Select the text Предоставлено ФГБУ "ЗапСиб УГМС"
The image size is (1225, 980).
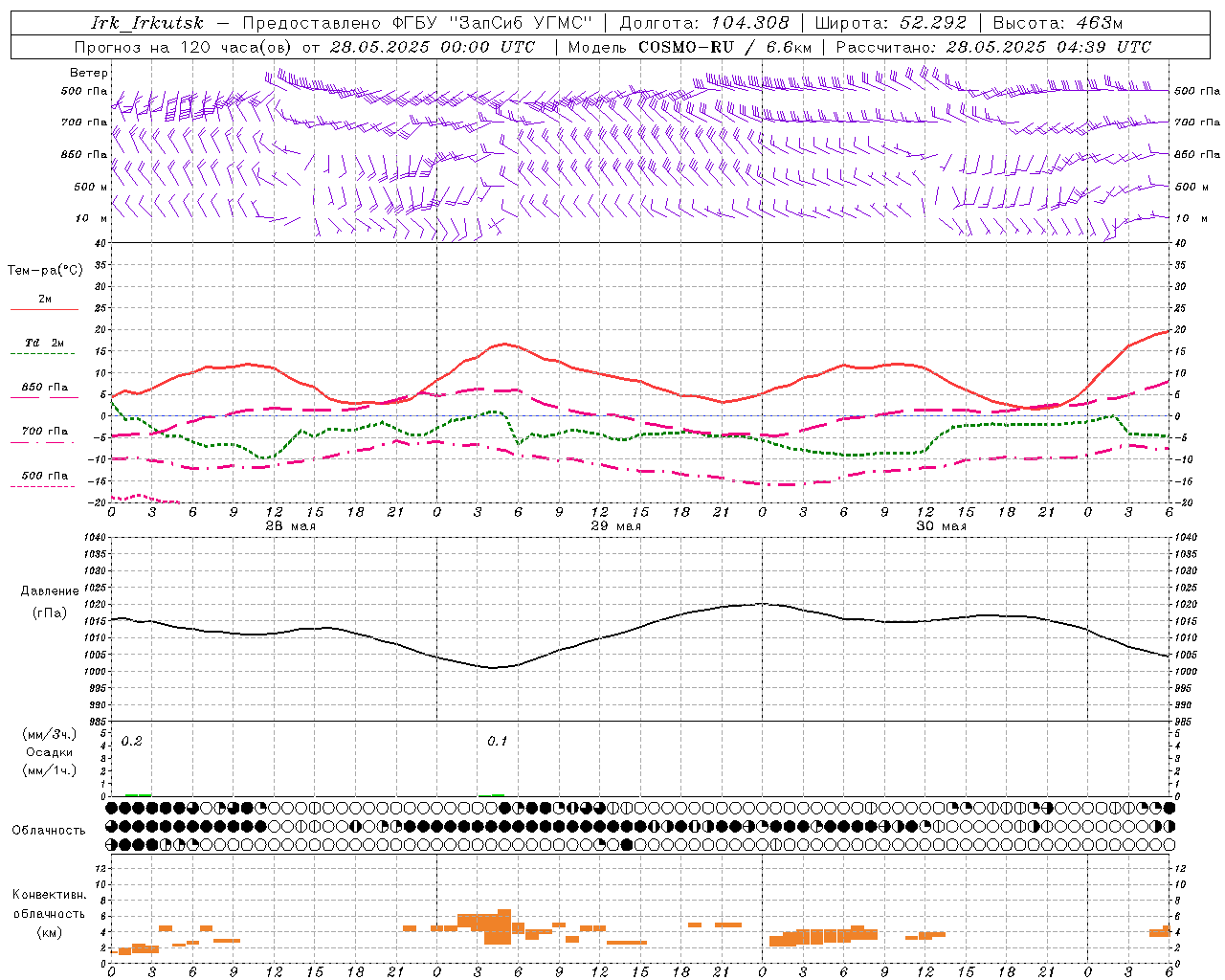pyautogui.click(x=417, y=23)
